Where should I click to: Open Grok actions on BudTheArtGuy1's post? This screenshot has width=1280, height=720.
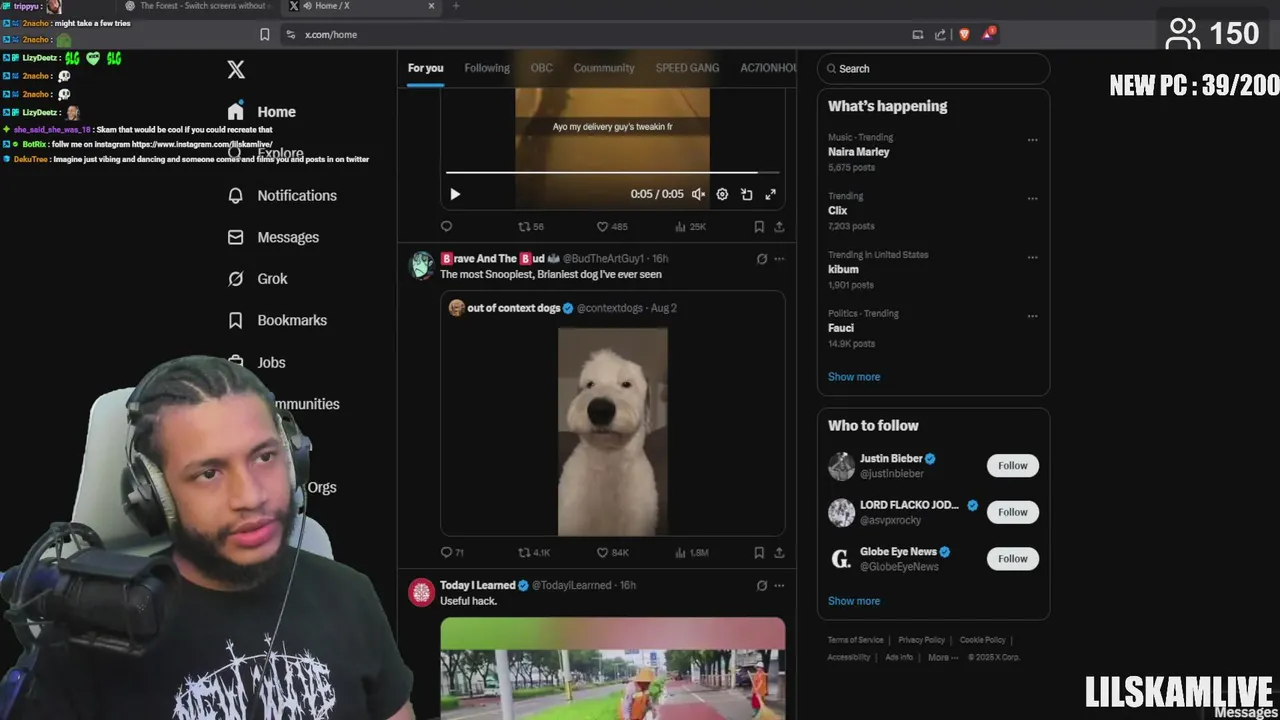coord(762,259)
